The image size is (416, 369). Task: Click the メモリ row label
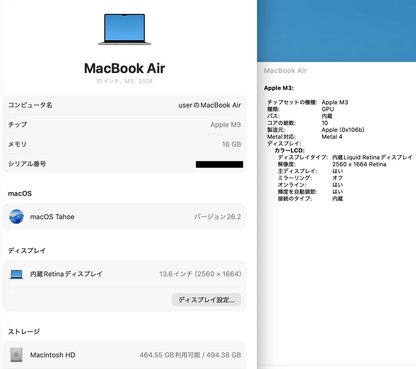tap(17, 144)
